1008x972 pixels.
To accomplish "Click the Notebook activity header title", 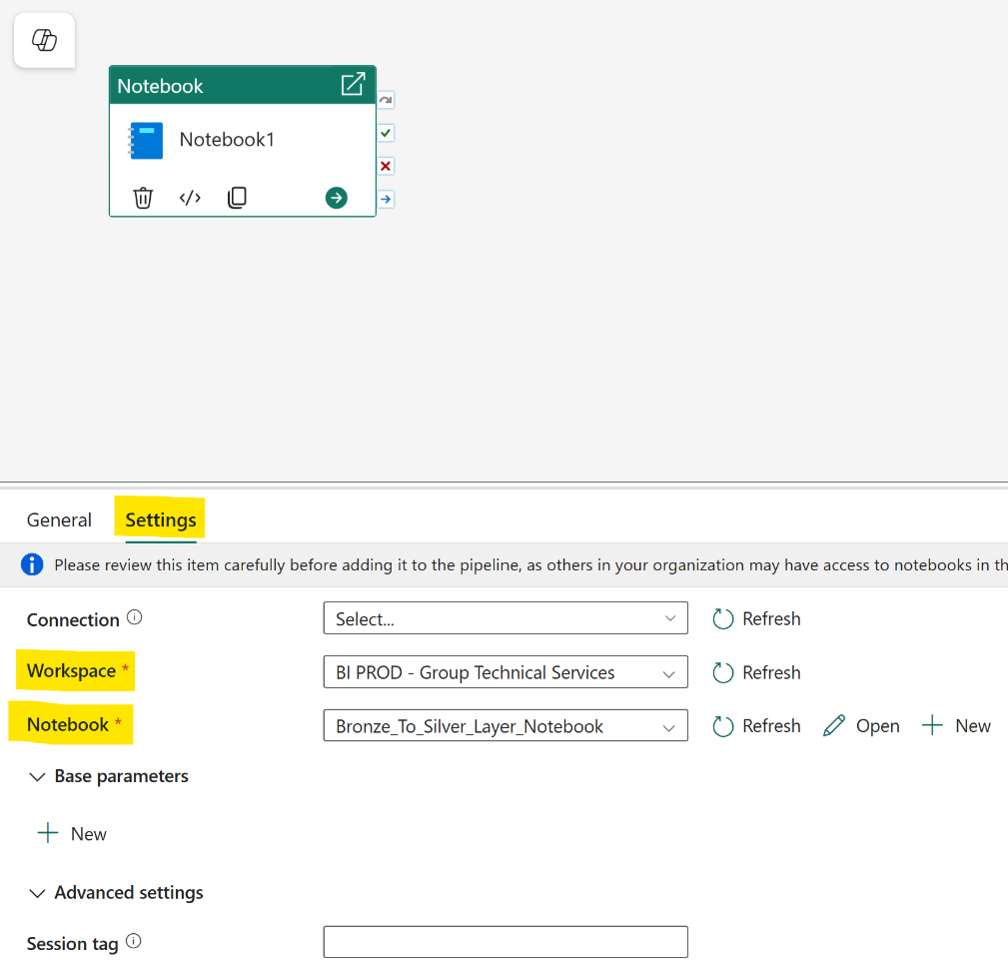I will pos(160,86).
